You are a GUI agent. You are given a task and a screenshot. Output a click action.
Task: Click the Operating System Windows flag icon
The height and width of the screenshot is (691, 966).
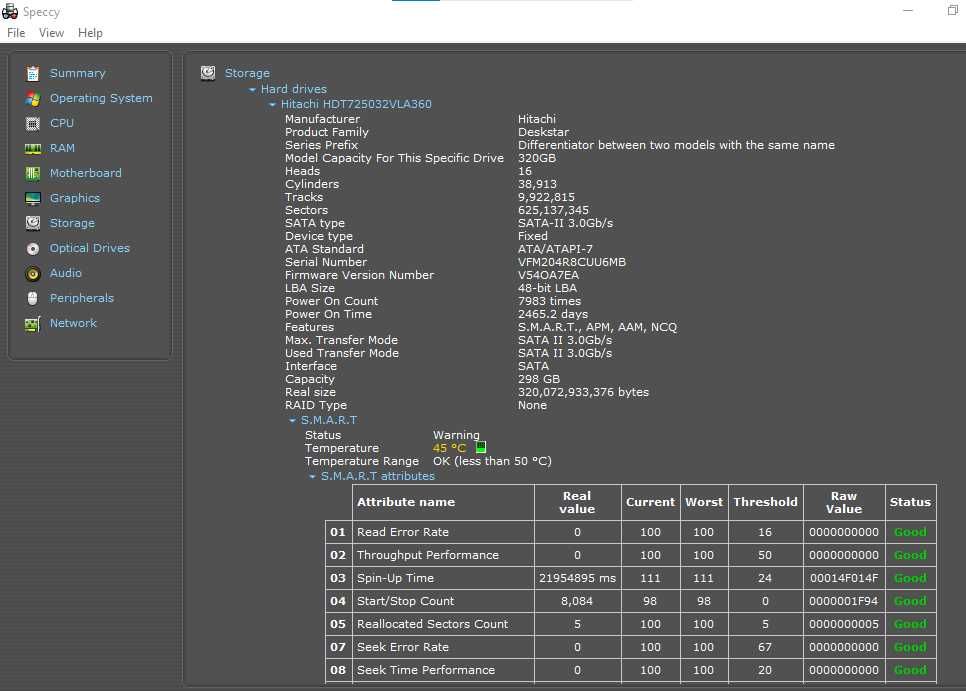[33, 99]
